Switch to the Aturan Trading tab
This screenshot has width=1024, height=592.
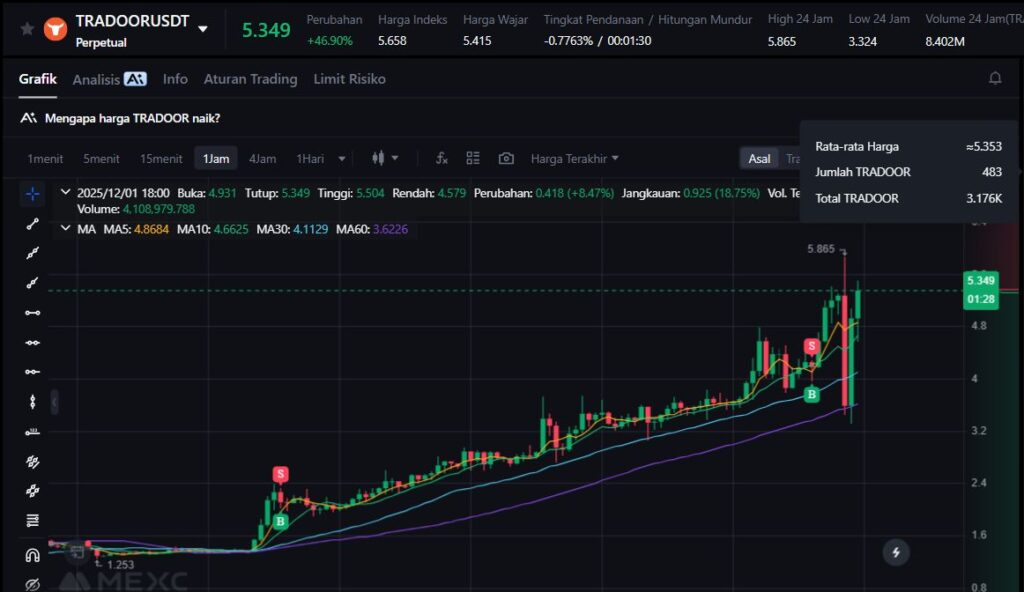(250, 79)
